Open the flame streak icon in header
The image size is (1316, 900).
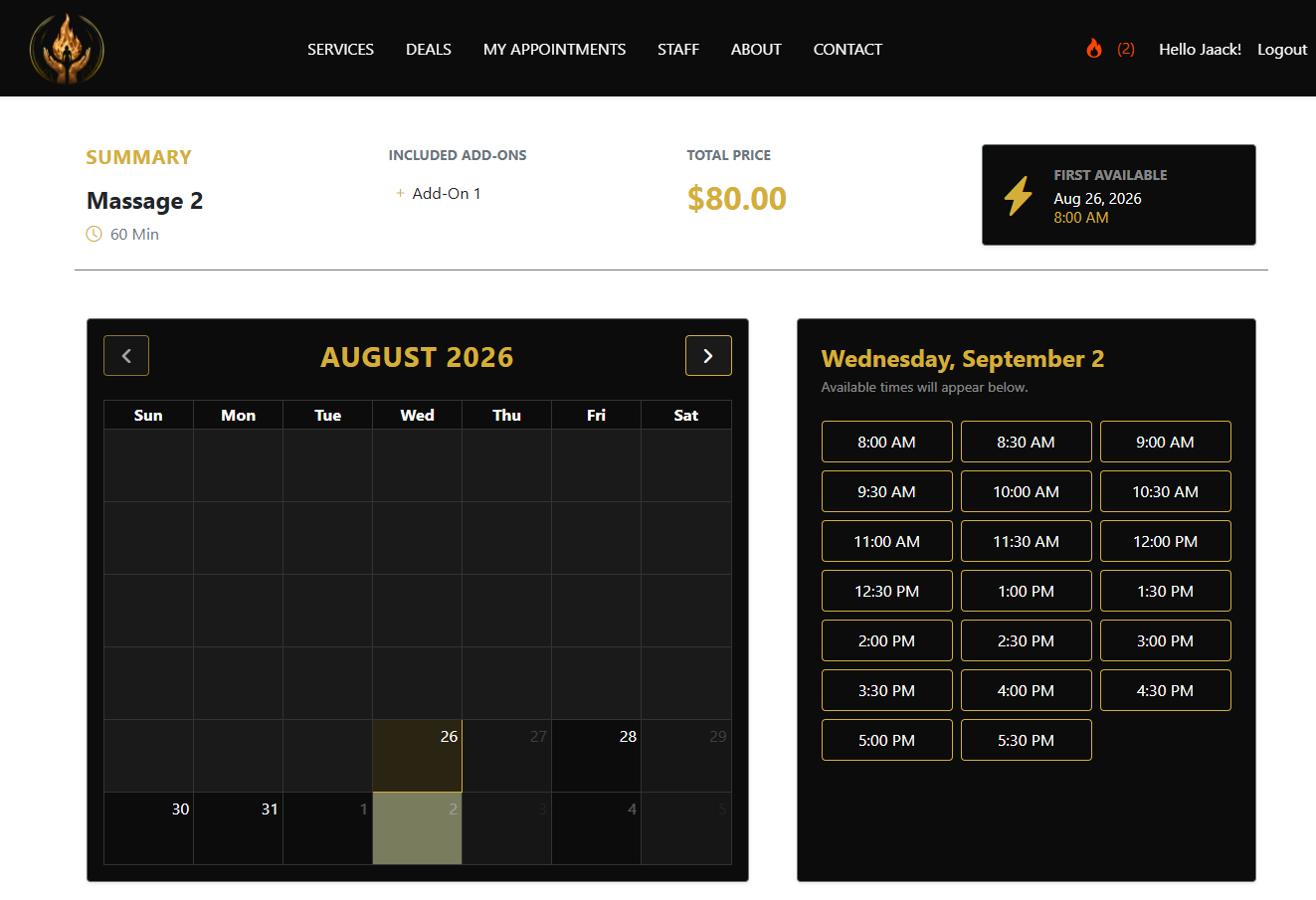tap(1094, 49)
